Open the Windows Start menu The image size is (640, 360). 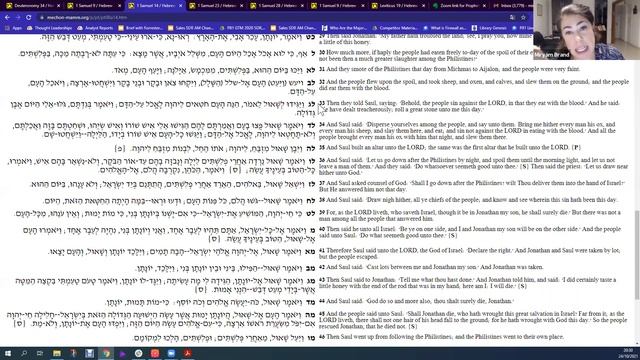(x=8, y=353)
